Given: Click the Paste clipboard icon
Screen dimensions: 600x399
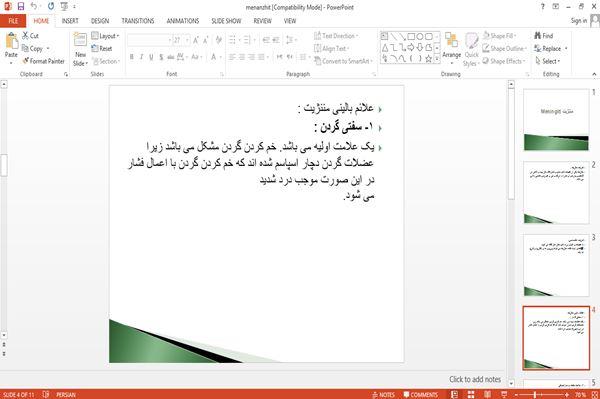Looking at the screenshot, I should tap(11, 41).
